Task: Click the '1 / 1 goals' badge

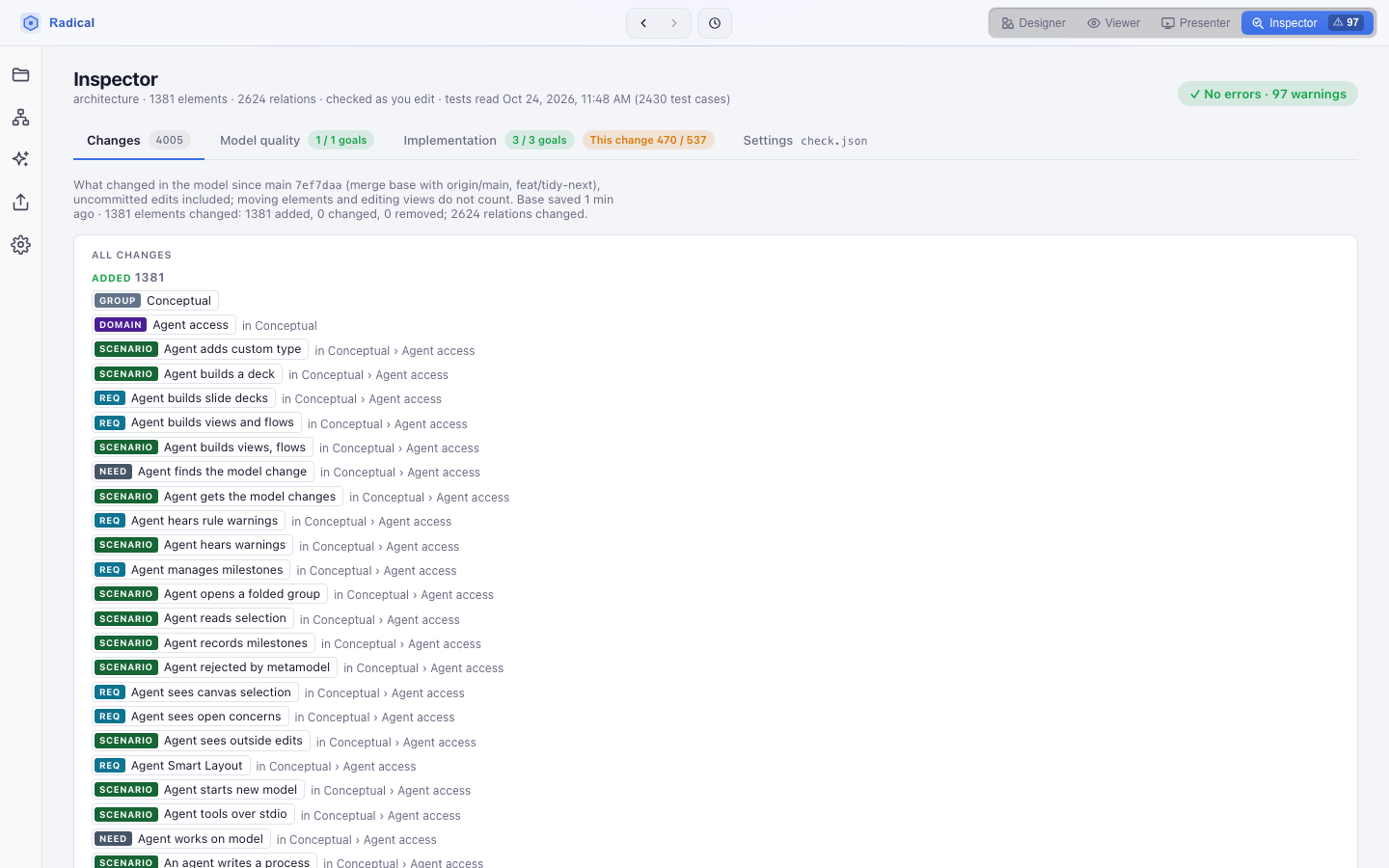Action: click(341, 141)
